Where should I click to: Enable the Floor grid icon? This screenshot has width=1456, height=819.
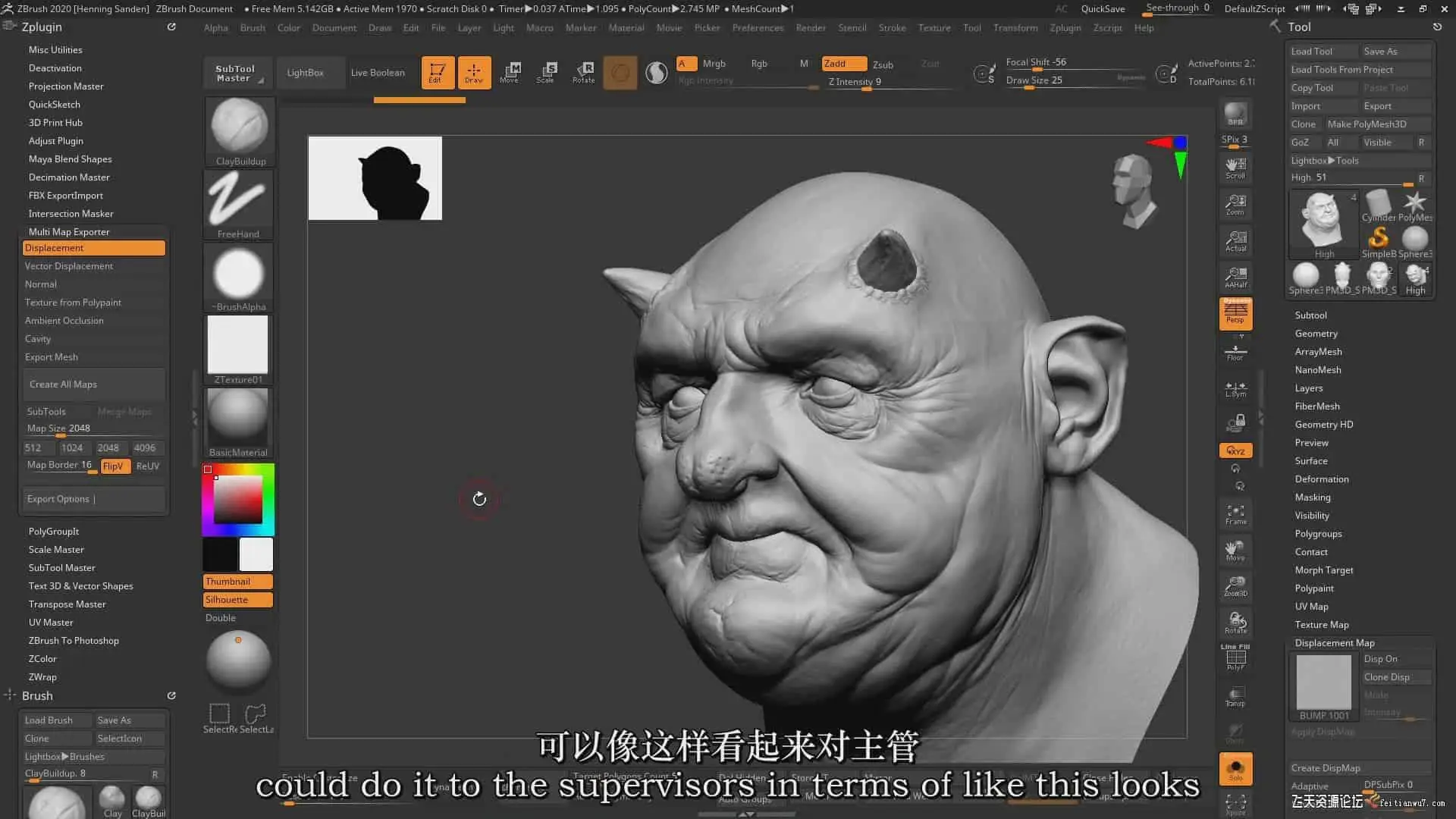click(1235, 351)
